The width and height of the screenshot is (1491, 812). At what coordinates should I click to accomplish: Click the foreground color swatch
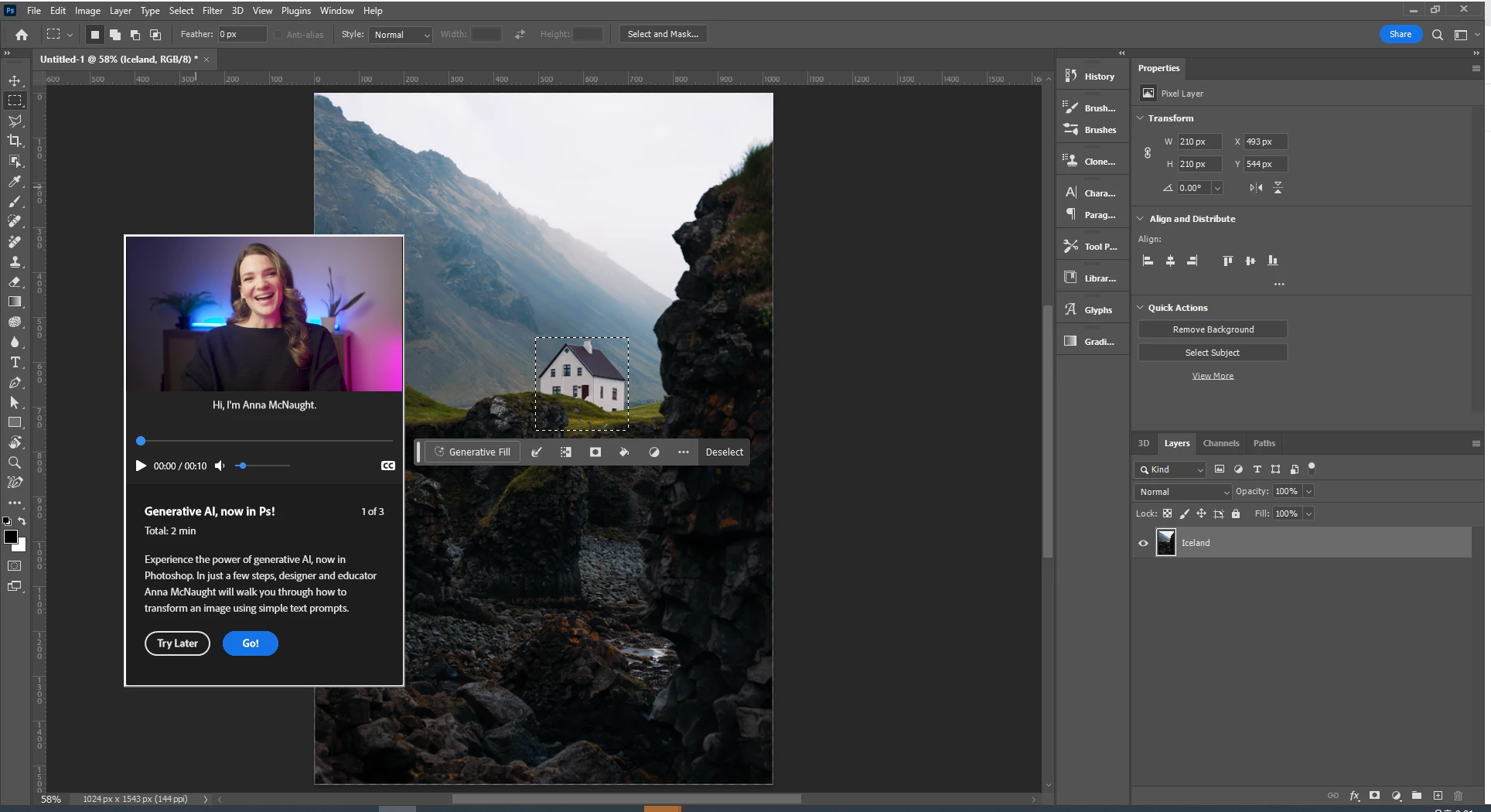pos(11,537)
